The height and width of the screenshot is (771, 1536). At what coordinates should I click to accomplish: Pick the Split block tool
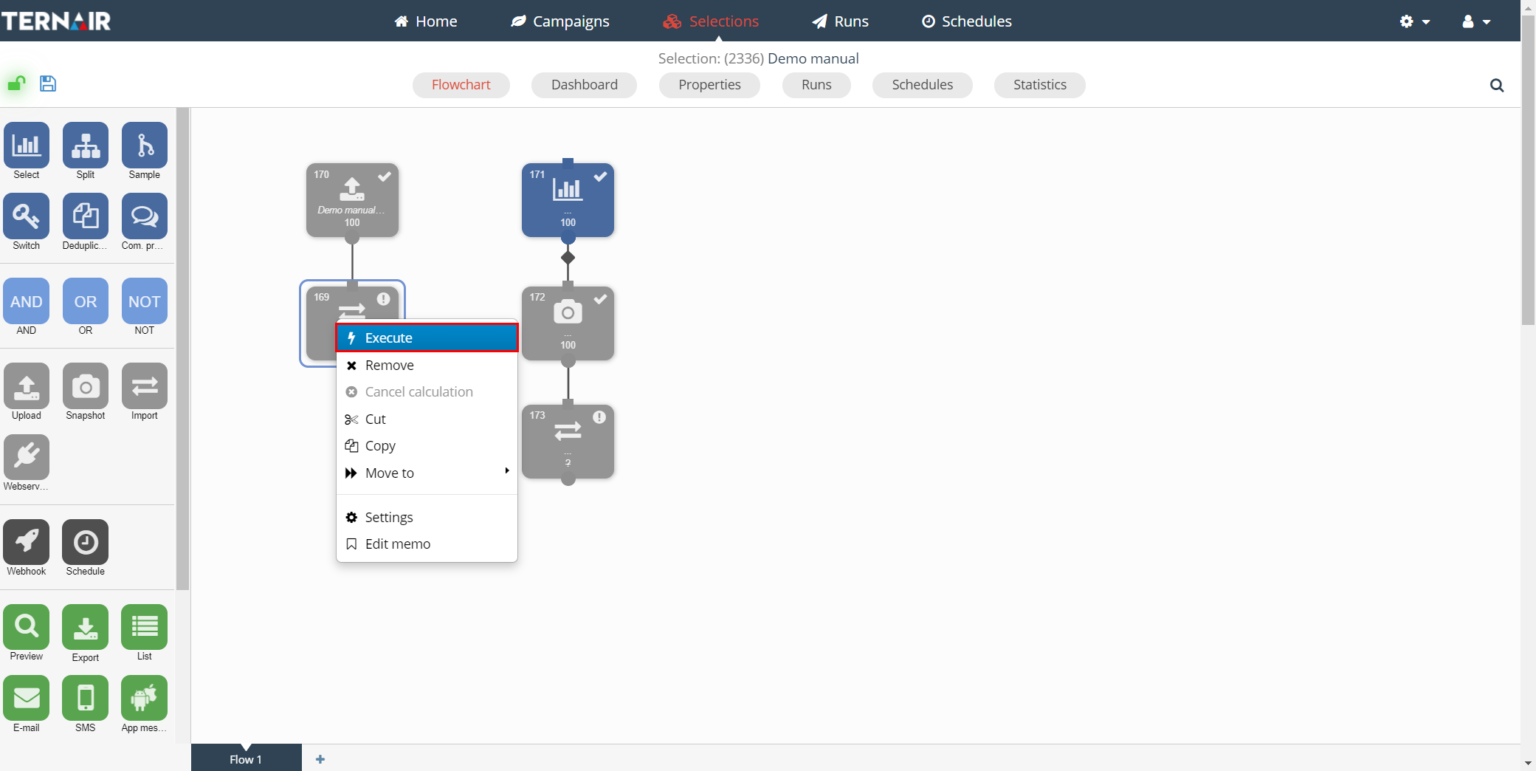coord(85,146)
